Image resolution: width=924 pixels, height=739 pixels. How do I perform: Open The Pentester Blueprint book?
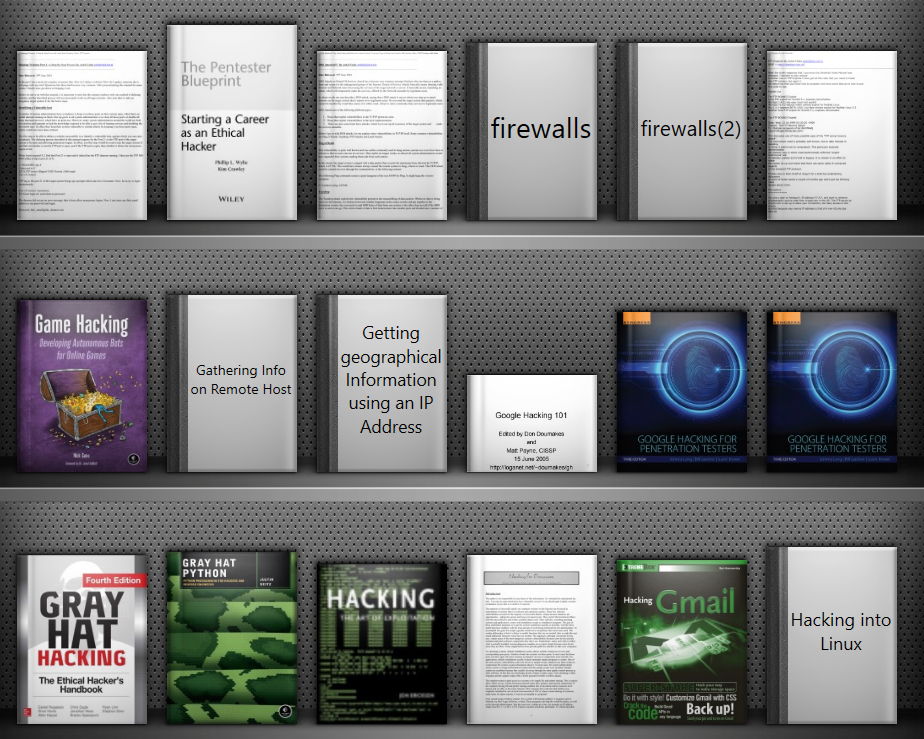click(232, 123)
